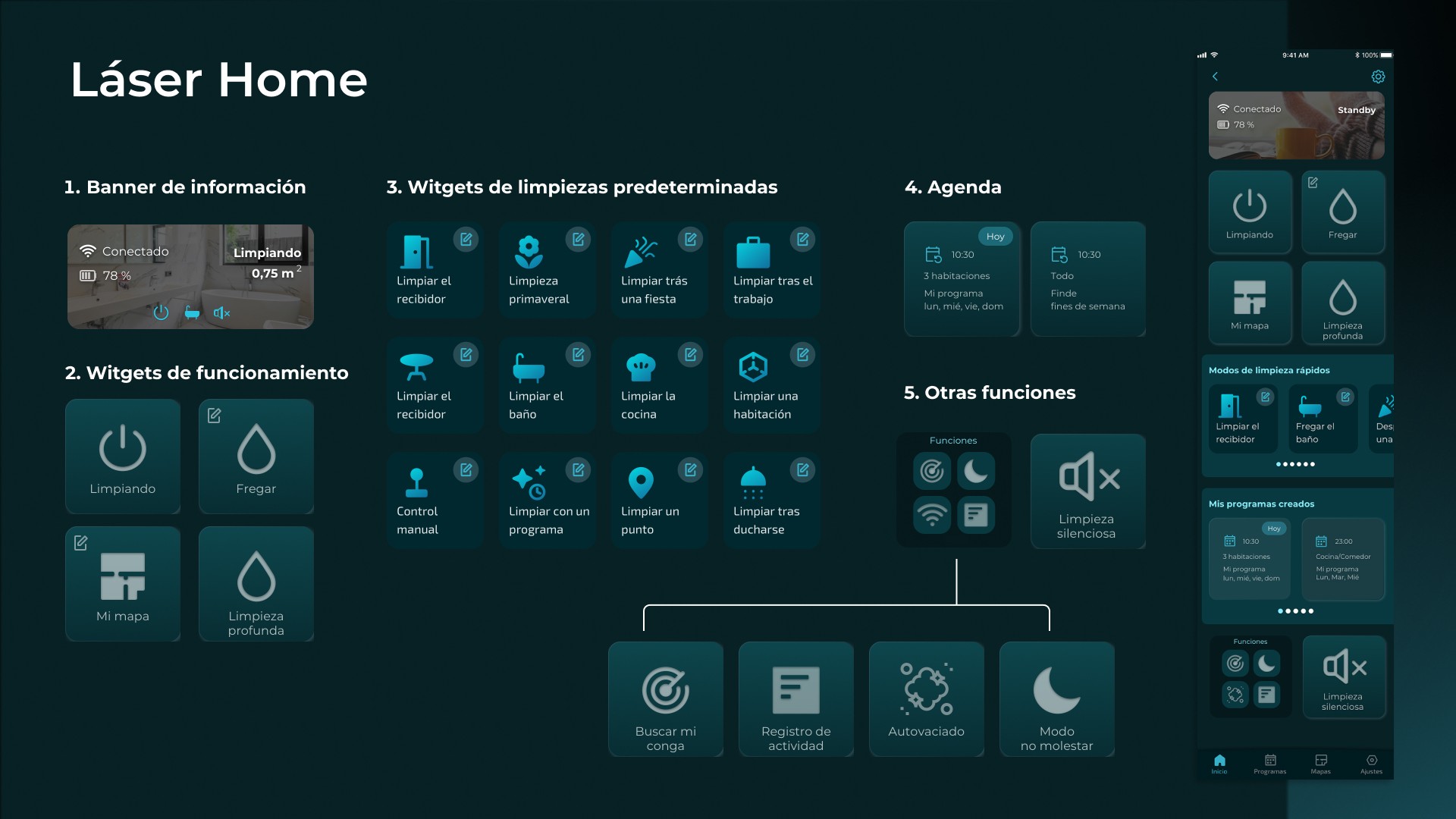Edit the Limpiar trás una fiesta widget

(691, 240)
